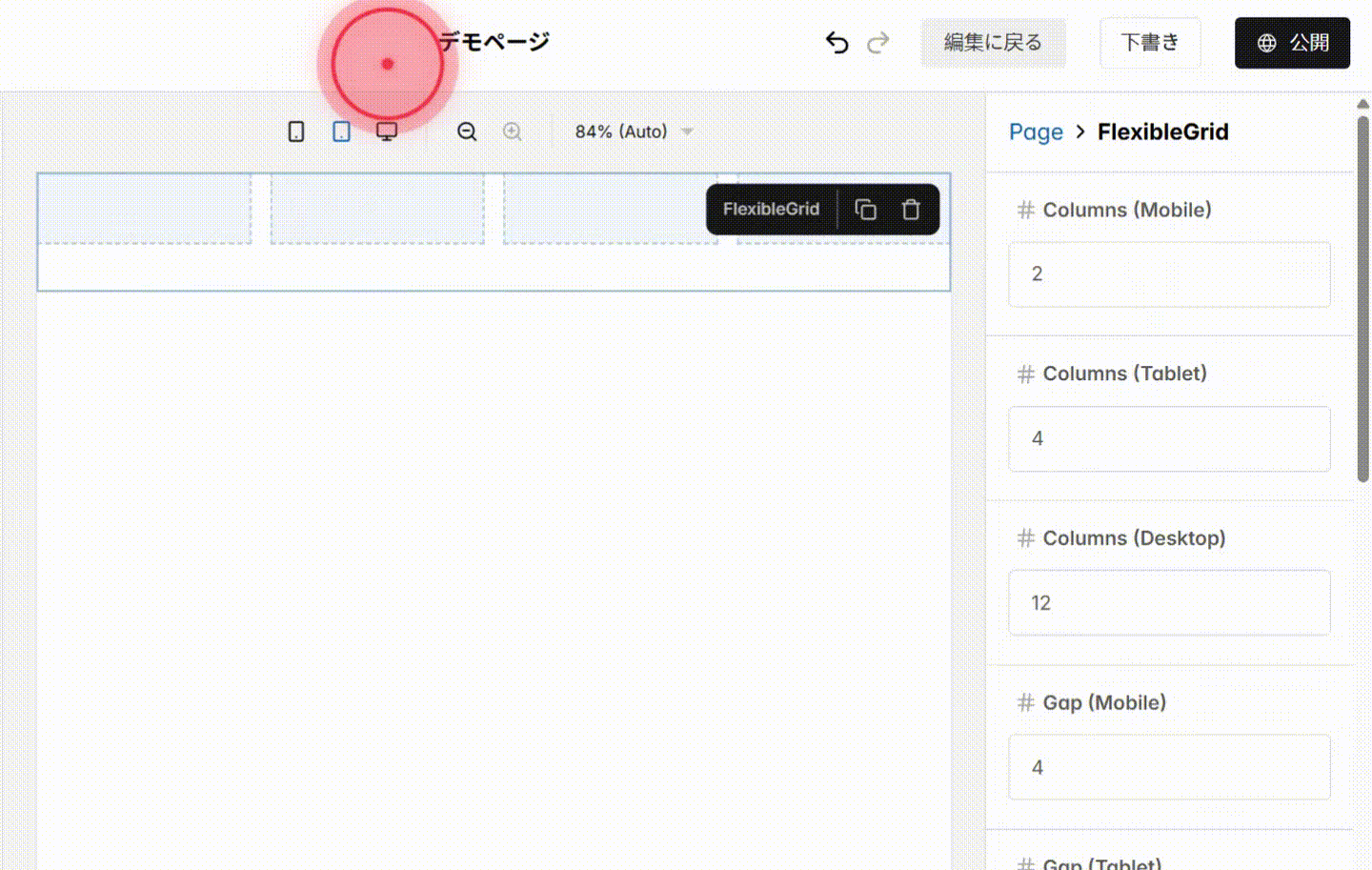Select the zoom out magnifier icon
The width and height of the screenshot is (1372, 870).
[467, 132]
